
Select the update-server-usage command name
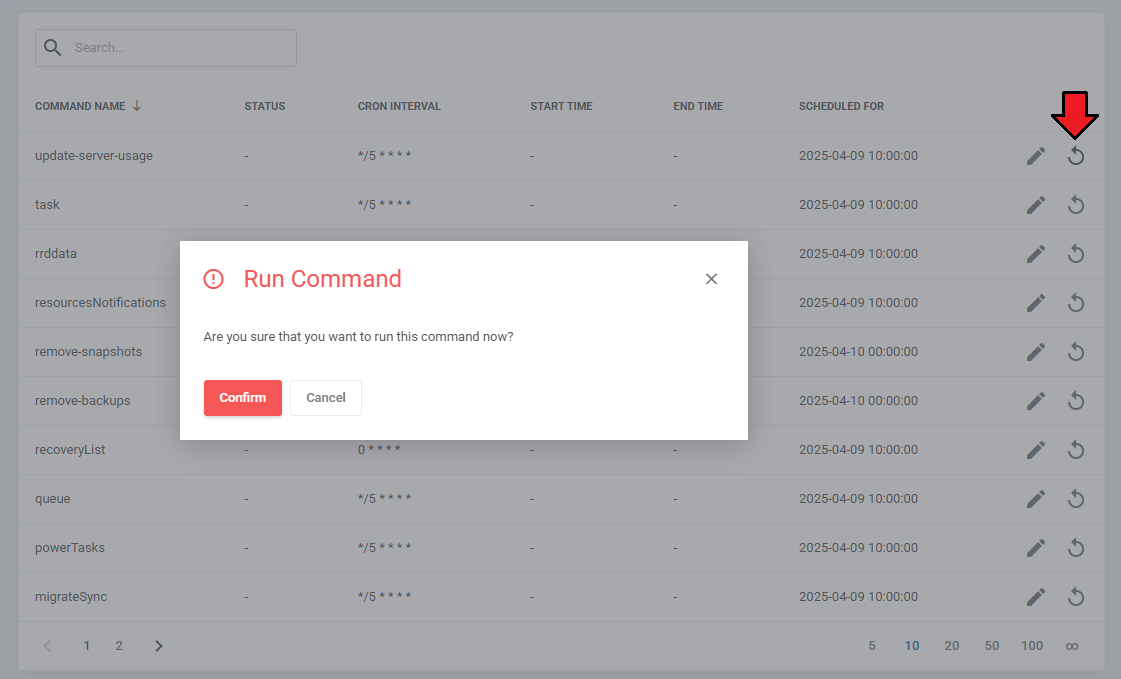pyautogui.click(x=94, y=156)
